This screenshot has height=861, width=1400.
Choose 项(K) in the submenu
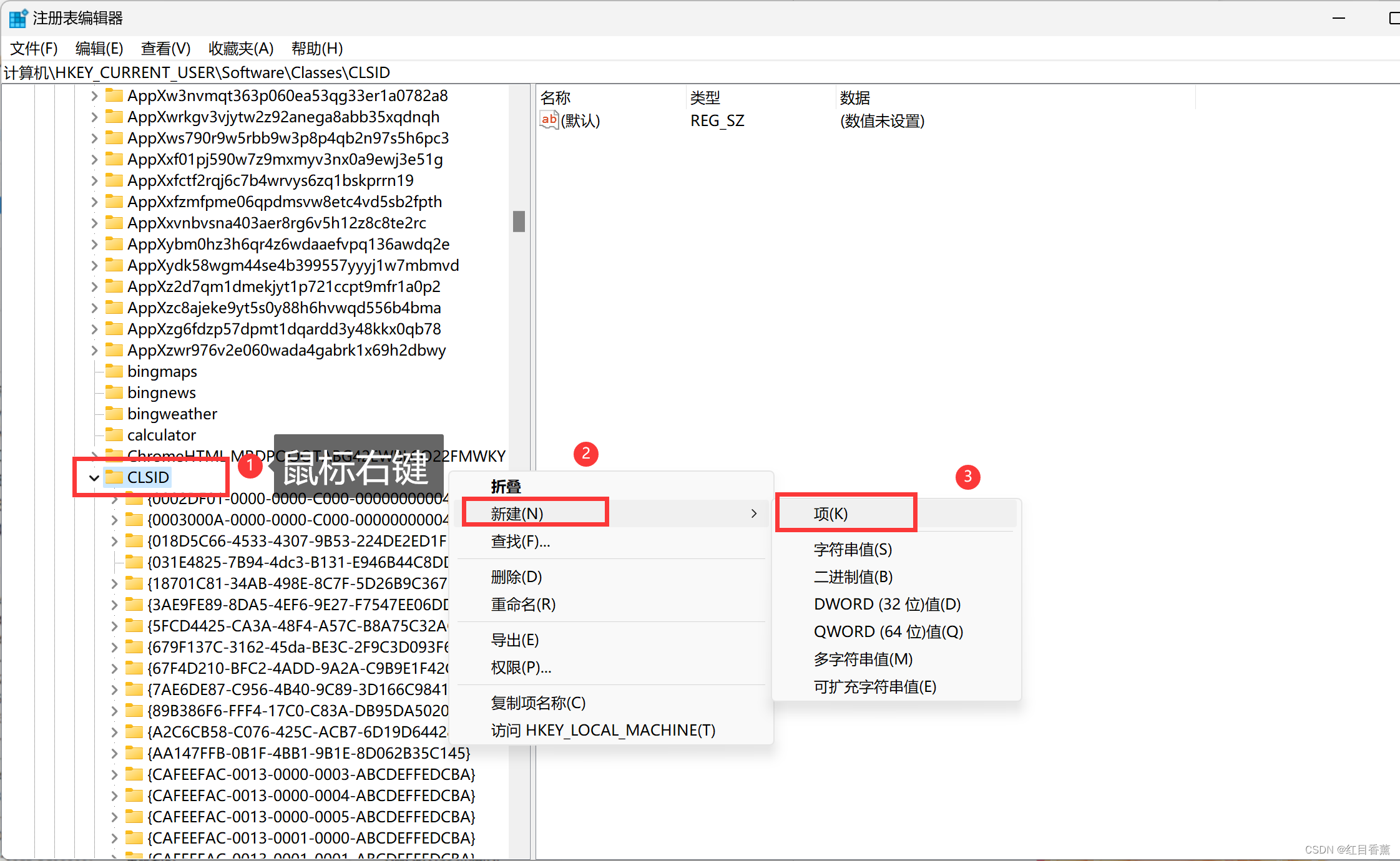pos(830,513)
